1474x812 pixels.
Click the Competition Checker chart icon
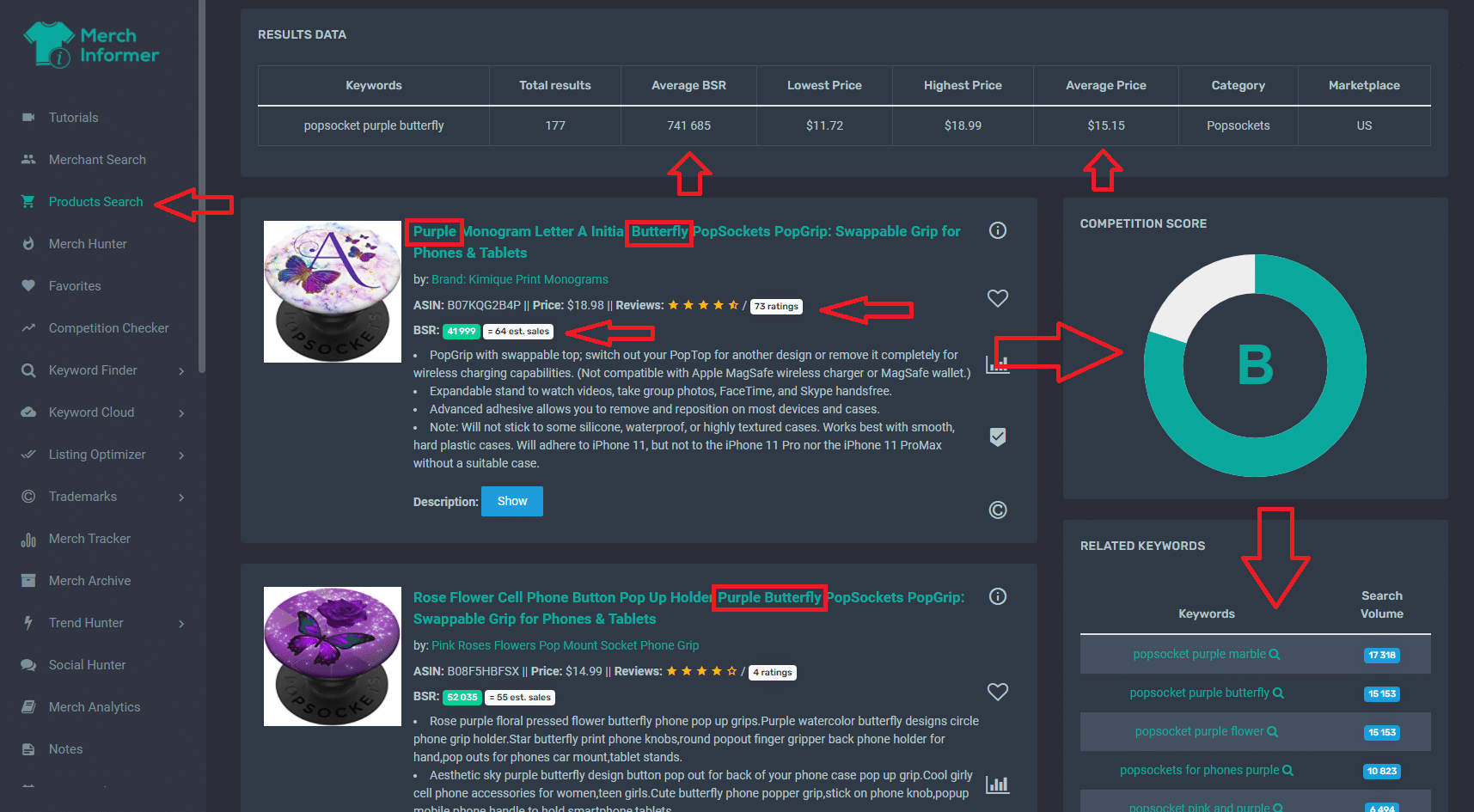pyautogui.click(x=28, y=327)
